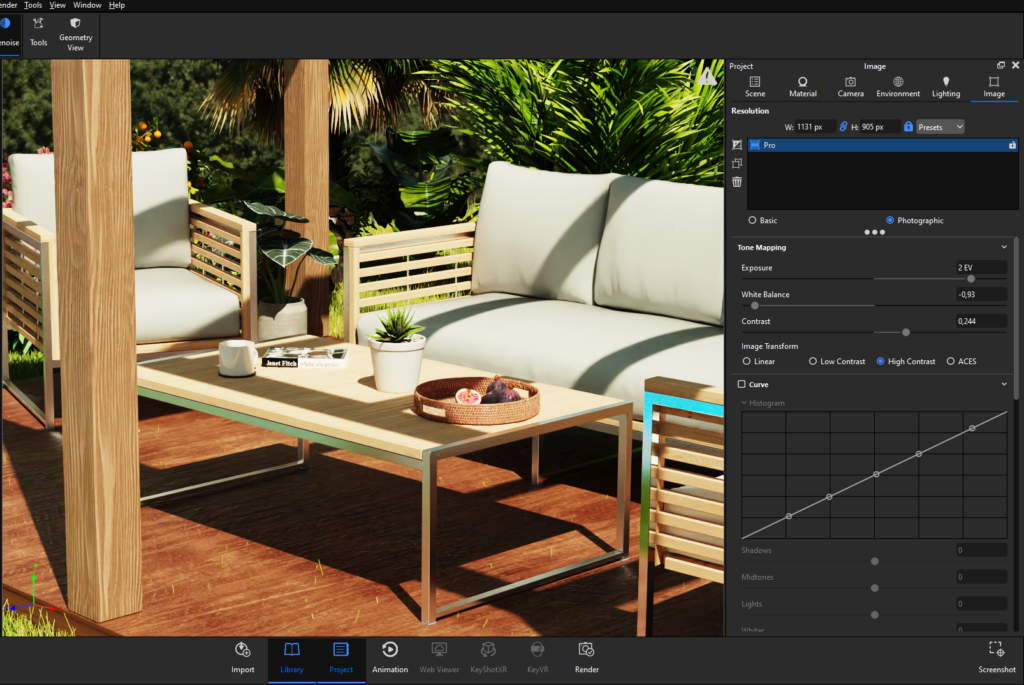Screen dimensions: 1024x685
Task: Open the Tools toolbar button
Action: [39, 33]
